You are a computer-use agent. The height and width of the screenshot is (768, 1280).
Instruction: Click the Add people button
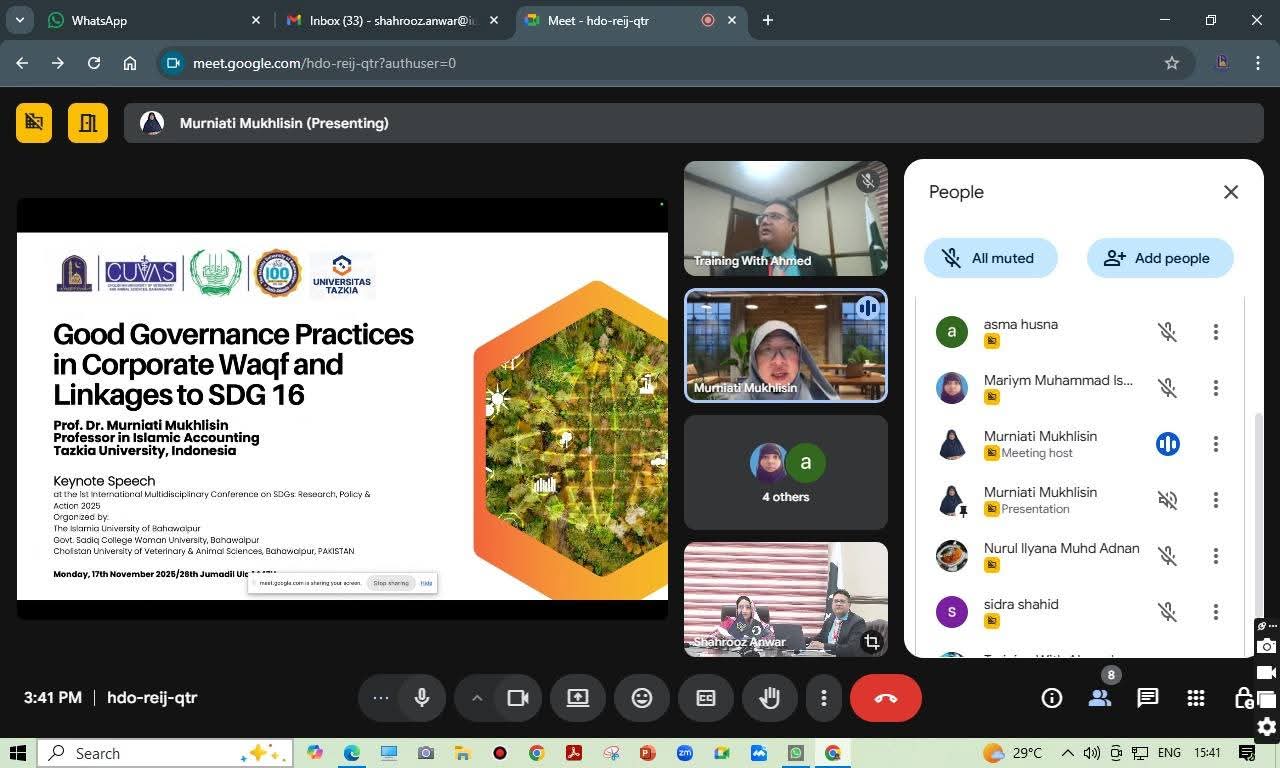point(1159,258)
